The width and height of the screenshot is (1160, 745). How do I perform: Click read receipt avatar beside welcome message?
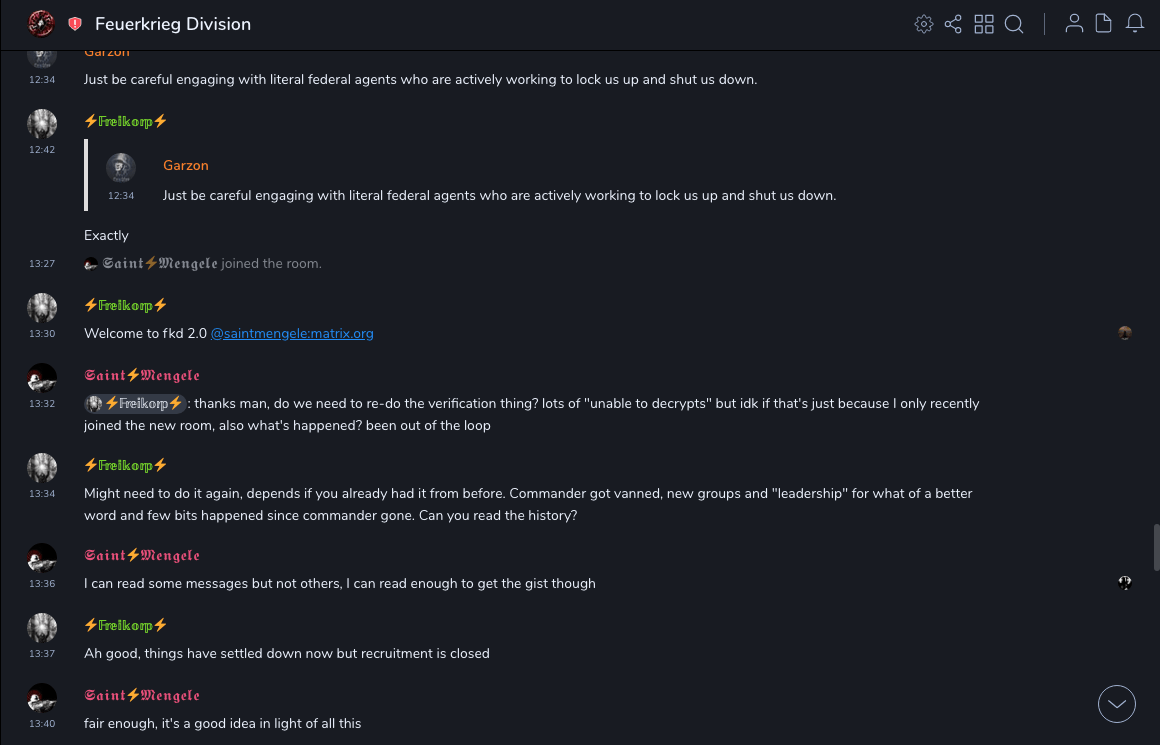(1125, 333)
